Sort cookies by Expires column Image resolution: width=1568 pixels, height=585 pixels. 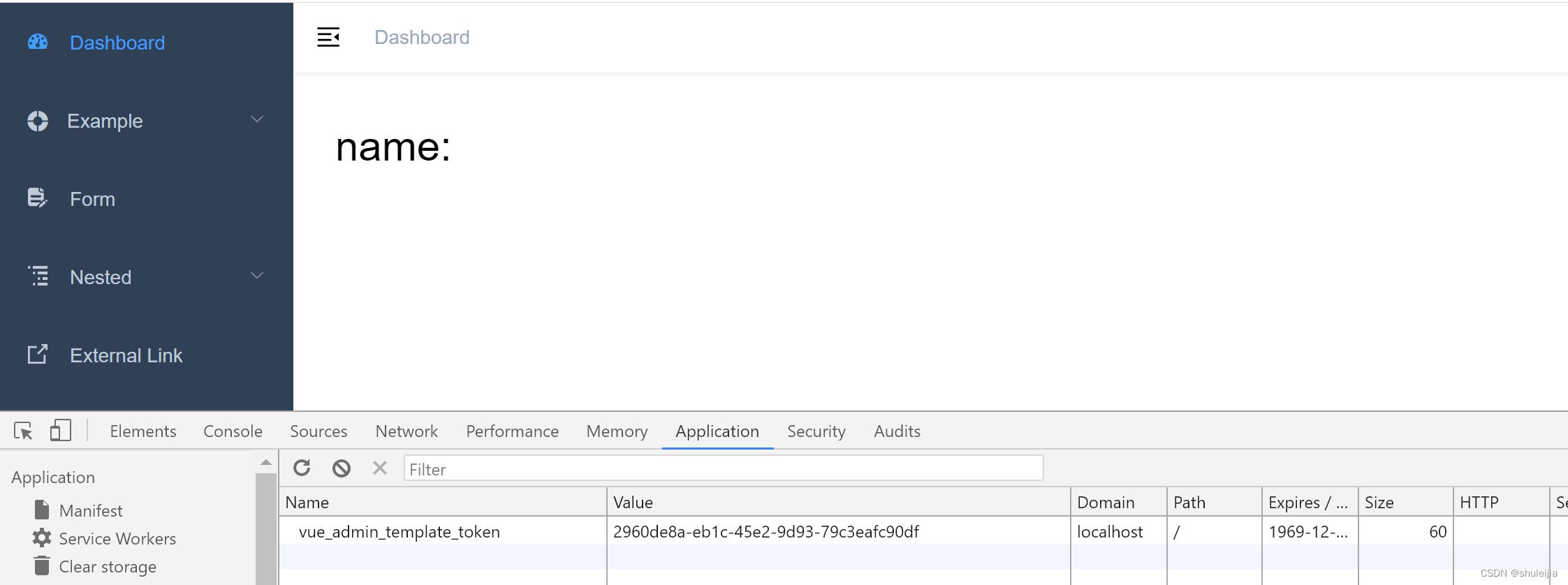[x=1310, y=502]
